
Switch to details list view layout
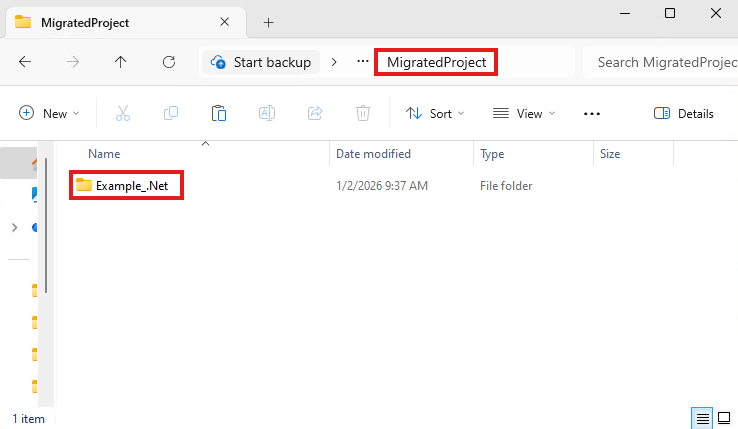[x=702, y=418]
